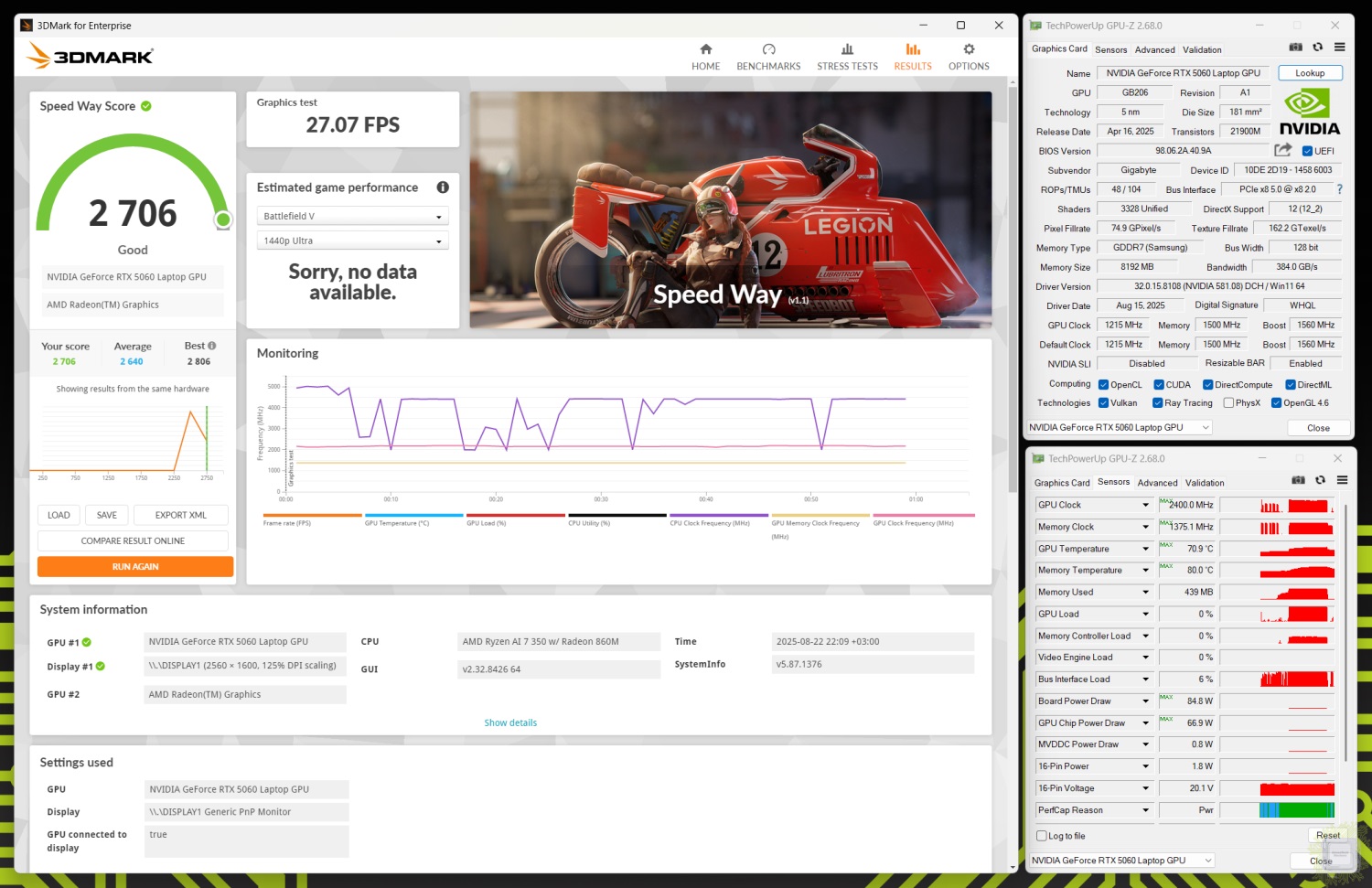Click refresh icon in GPU-Z Sensors window

tap(1320, 480)
